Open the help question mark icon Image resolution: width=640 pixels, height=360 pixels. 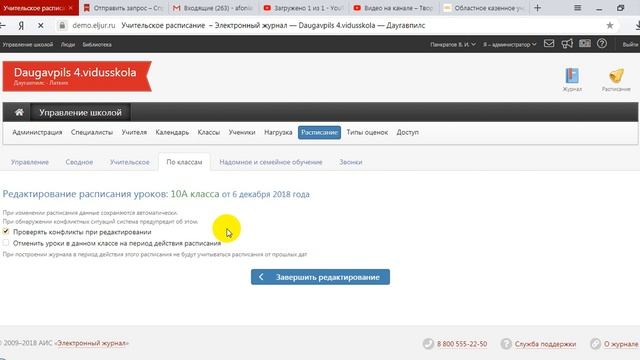[602, 44]
